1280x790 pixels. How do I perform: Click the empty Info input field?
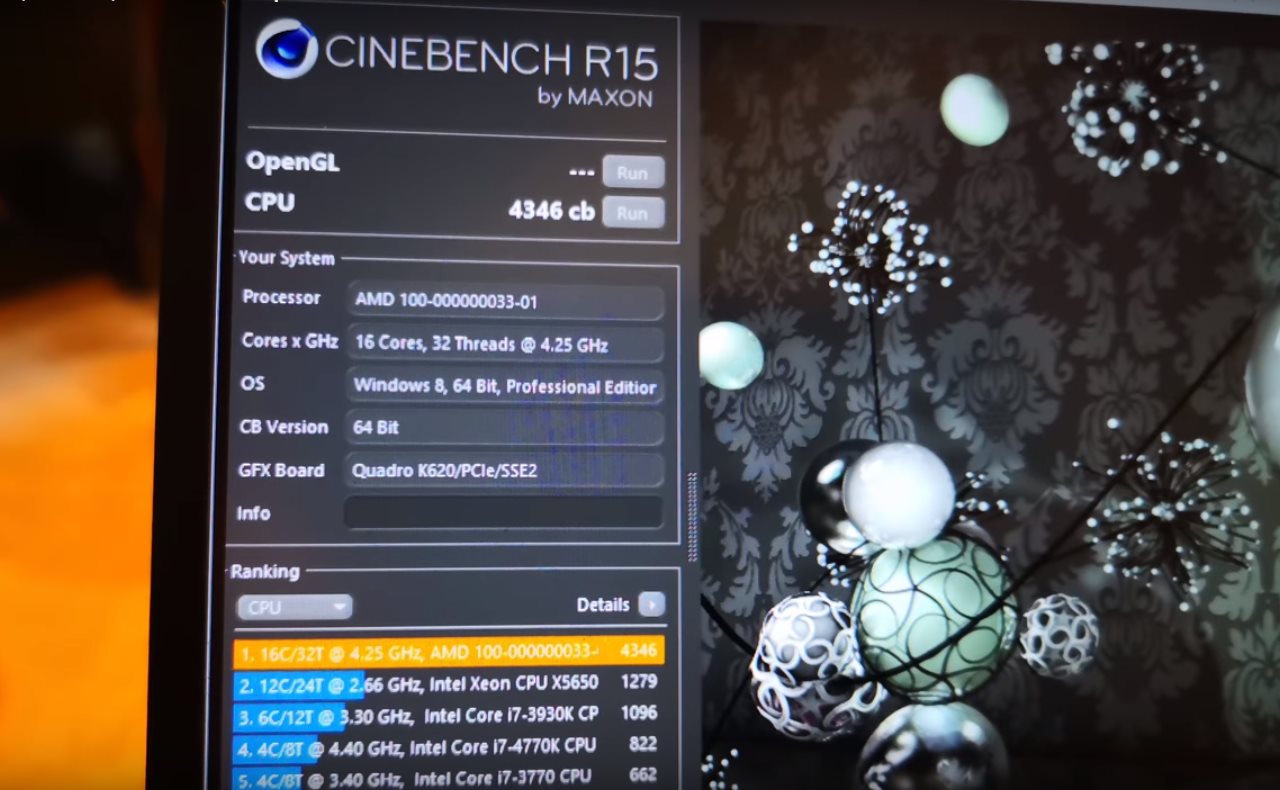pos(503,512)
